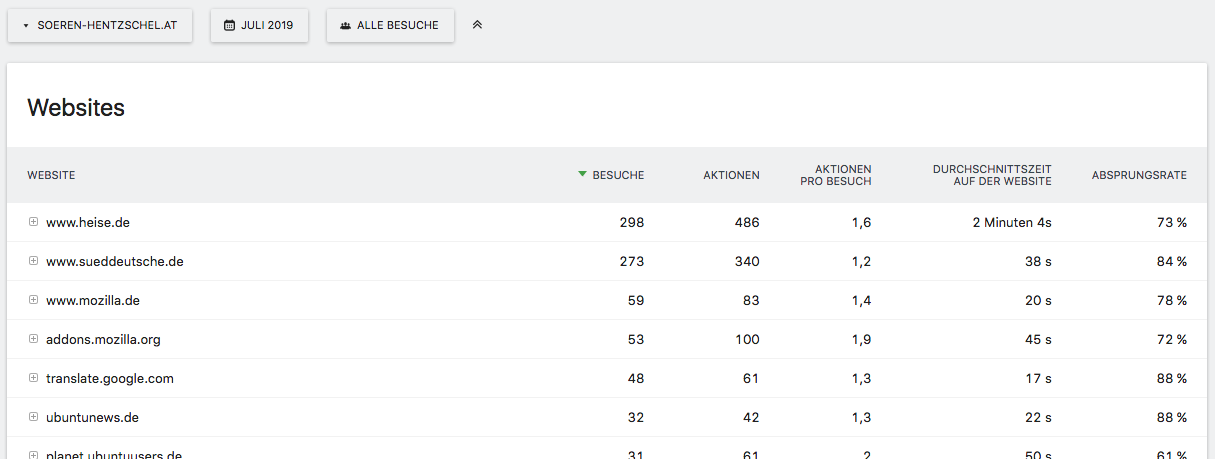This screenshot has width=1215, height=459.
Task: Open the soeren-hentzschel.at site selector
Action: click(100, 26)
